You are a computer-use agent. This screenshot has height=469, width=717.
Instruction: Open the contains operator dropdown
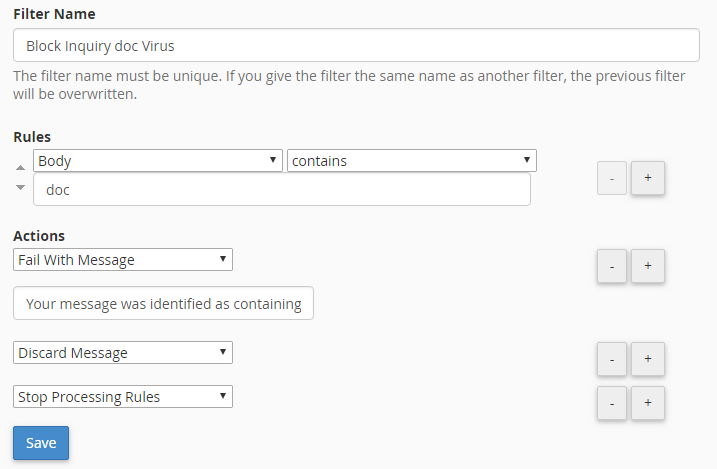[411, 160]
